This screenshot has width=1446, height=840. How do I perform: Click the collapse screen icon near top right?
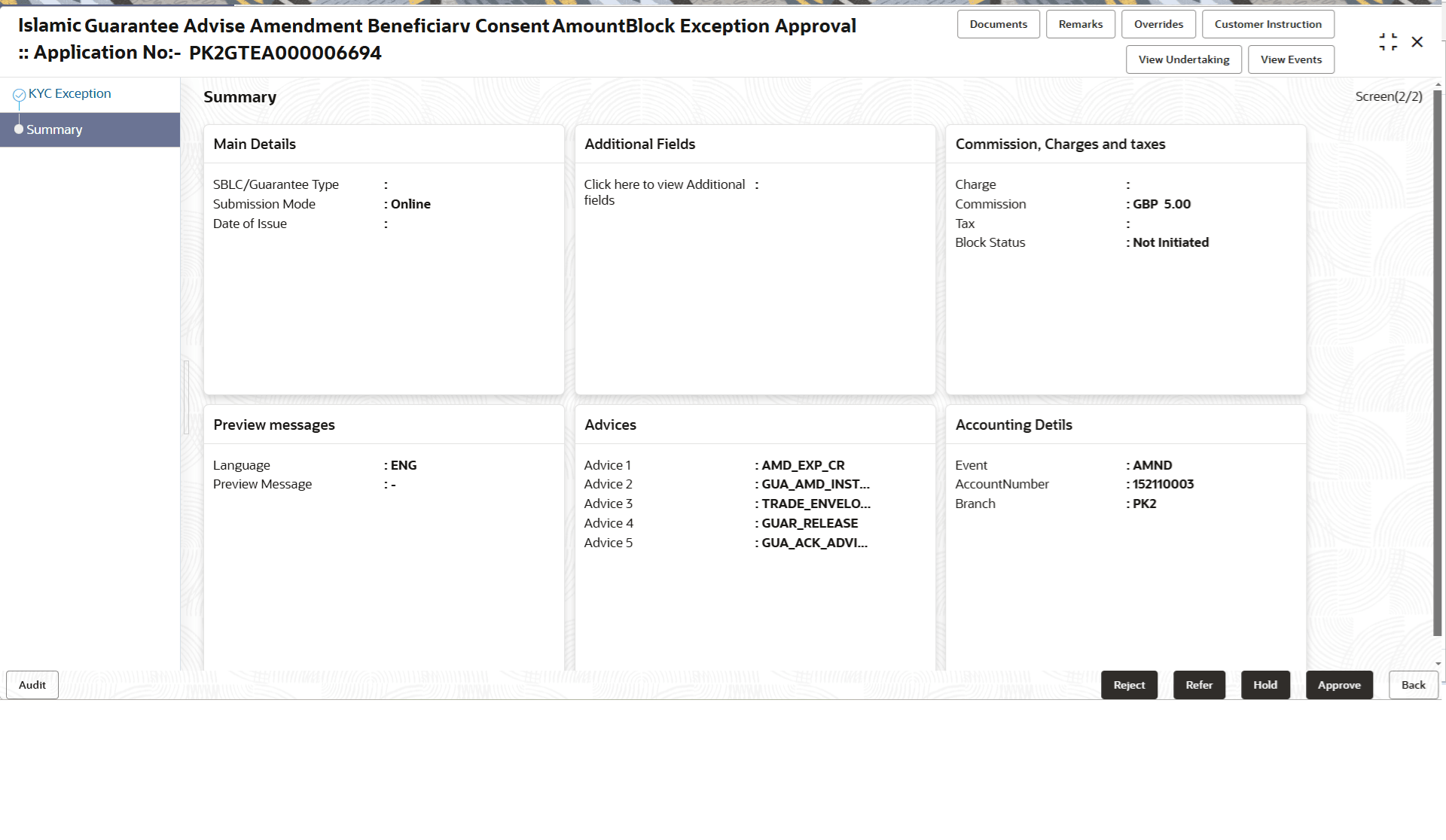point(1388,41)
